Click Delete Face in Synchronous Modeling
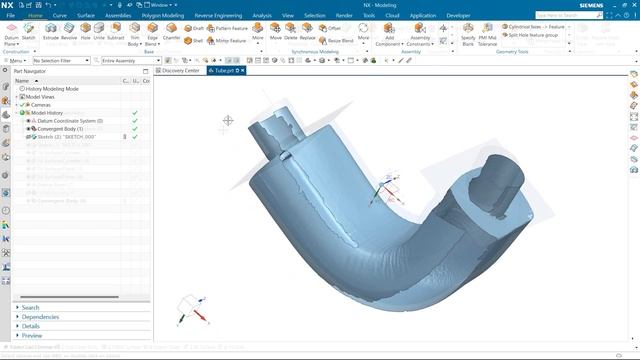The image size is (640, 360). (291, 31)
